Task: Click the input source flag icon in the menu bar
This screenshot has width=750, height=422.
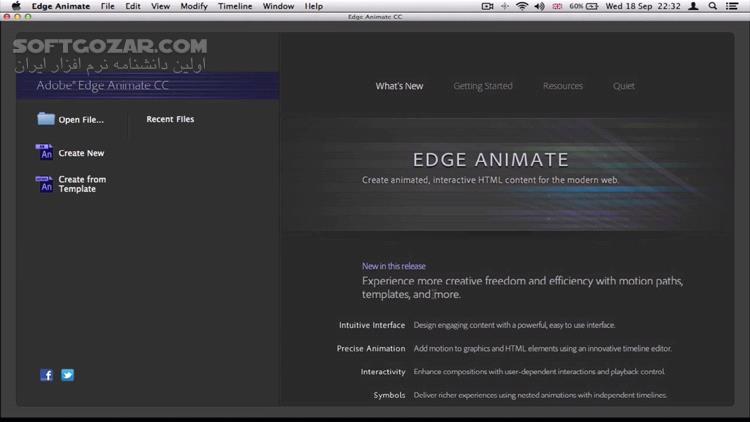Action: [x=557, y=6]
